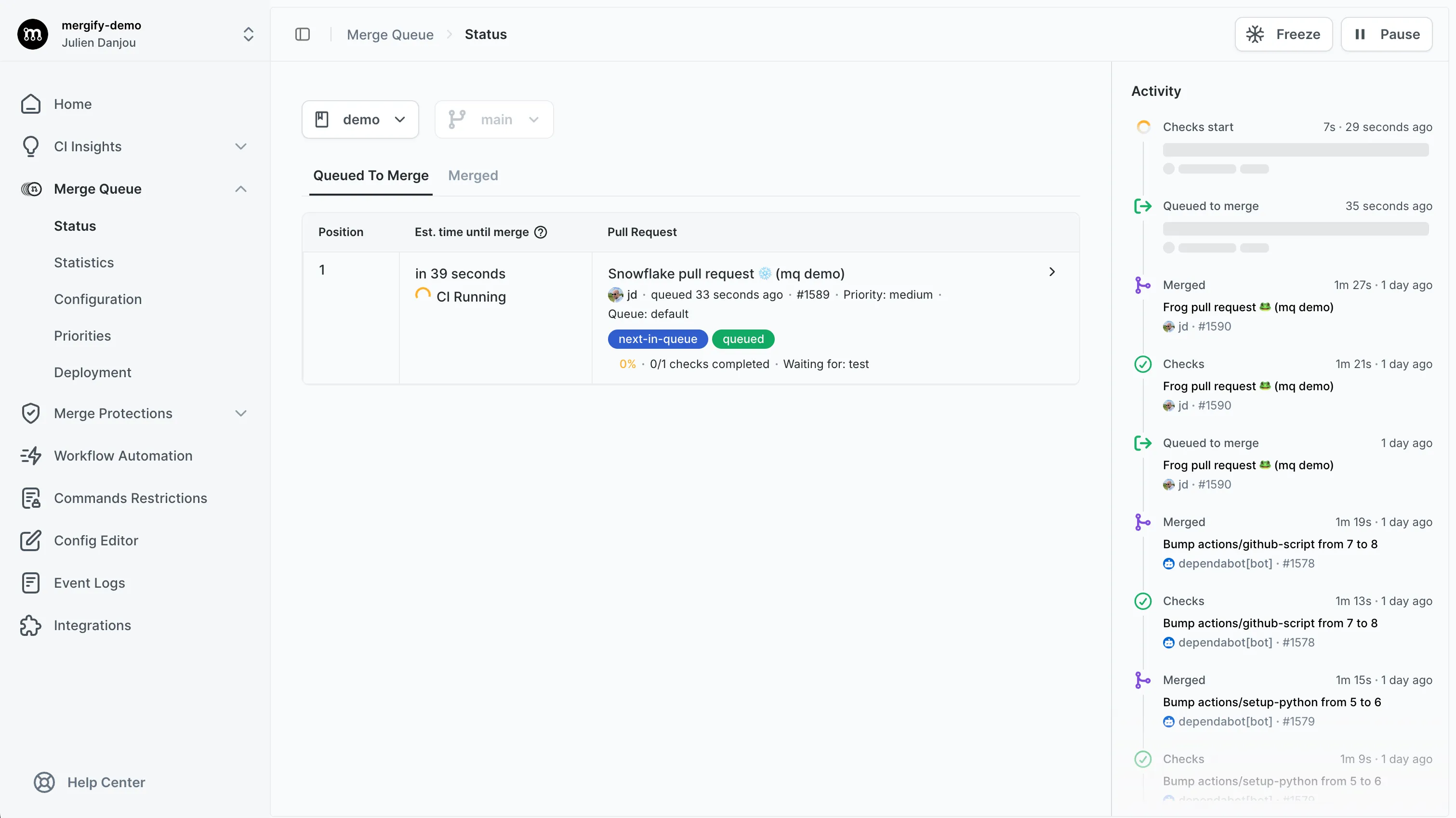The height and width of the screenshot is (818, 1456).
Task: Collapse the Merge Queue sidebar section
Action: click(241, 189)
